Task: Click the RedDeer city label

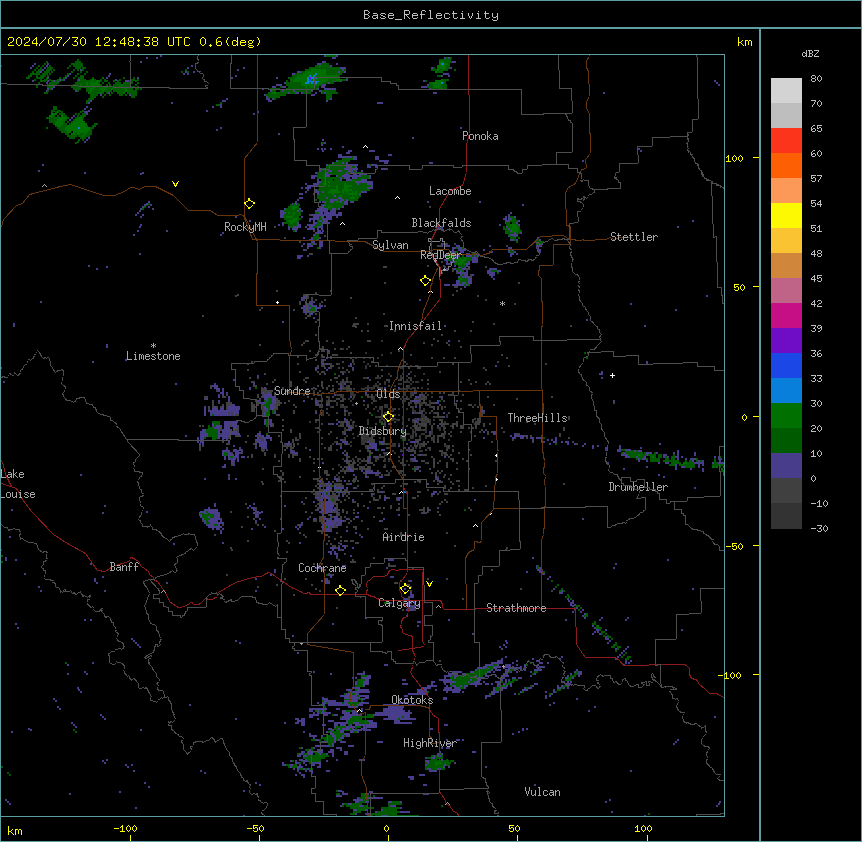Action: coord(440,255)
